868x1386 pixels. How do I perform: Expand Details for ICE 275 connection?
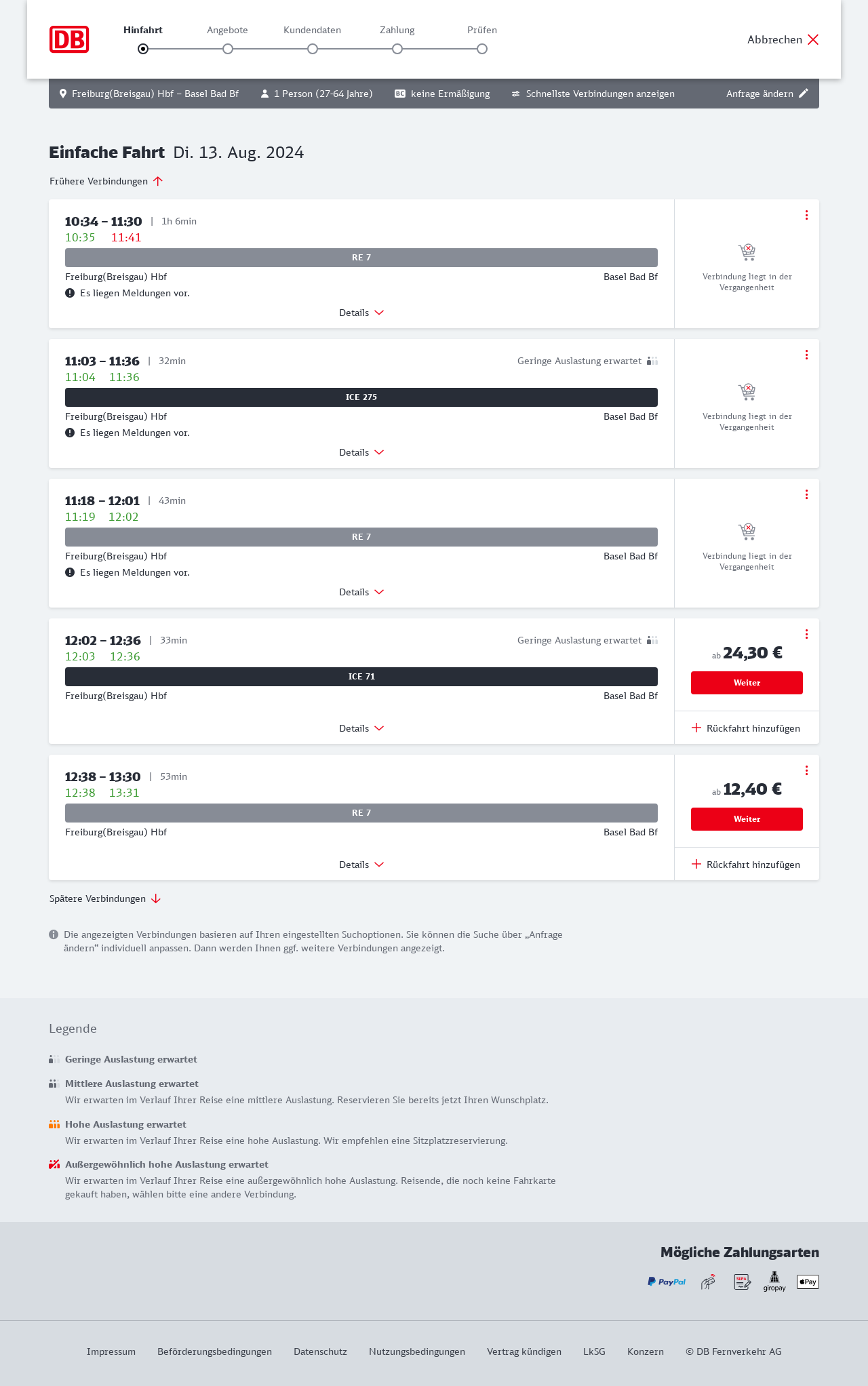tap(361, 452)
